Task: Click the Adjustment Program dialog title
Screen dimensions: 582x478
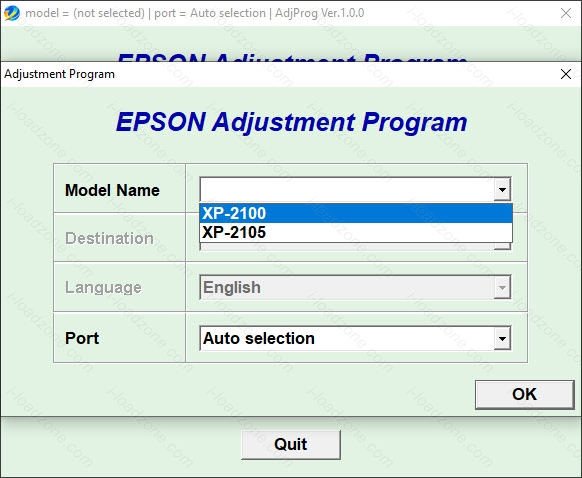Action: tap(59, 74)
